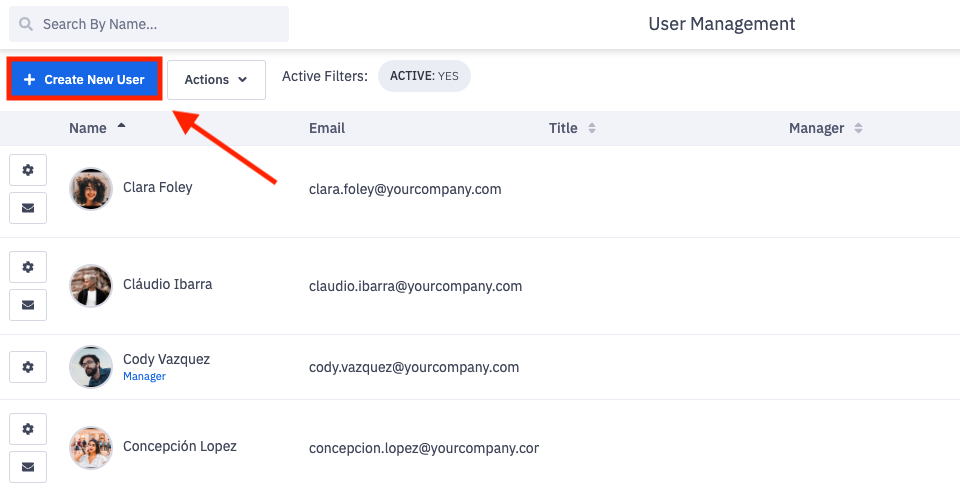
Task: Open Clara Foley's profile photo
Action: tap(91, 188)
